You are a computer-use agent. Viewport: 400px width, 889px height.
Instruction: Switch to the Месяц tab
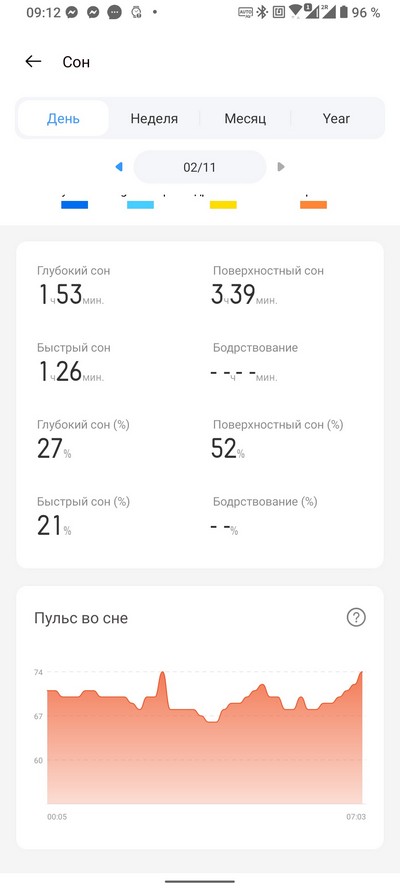click(245, 118)
